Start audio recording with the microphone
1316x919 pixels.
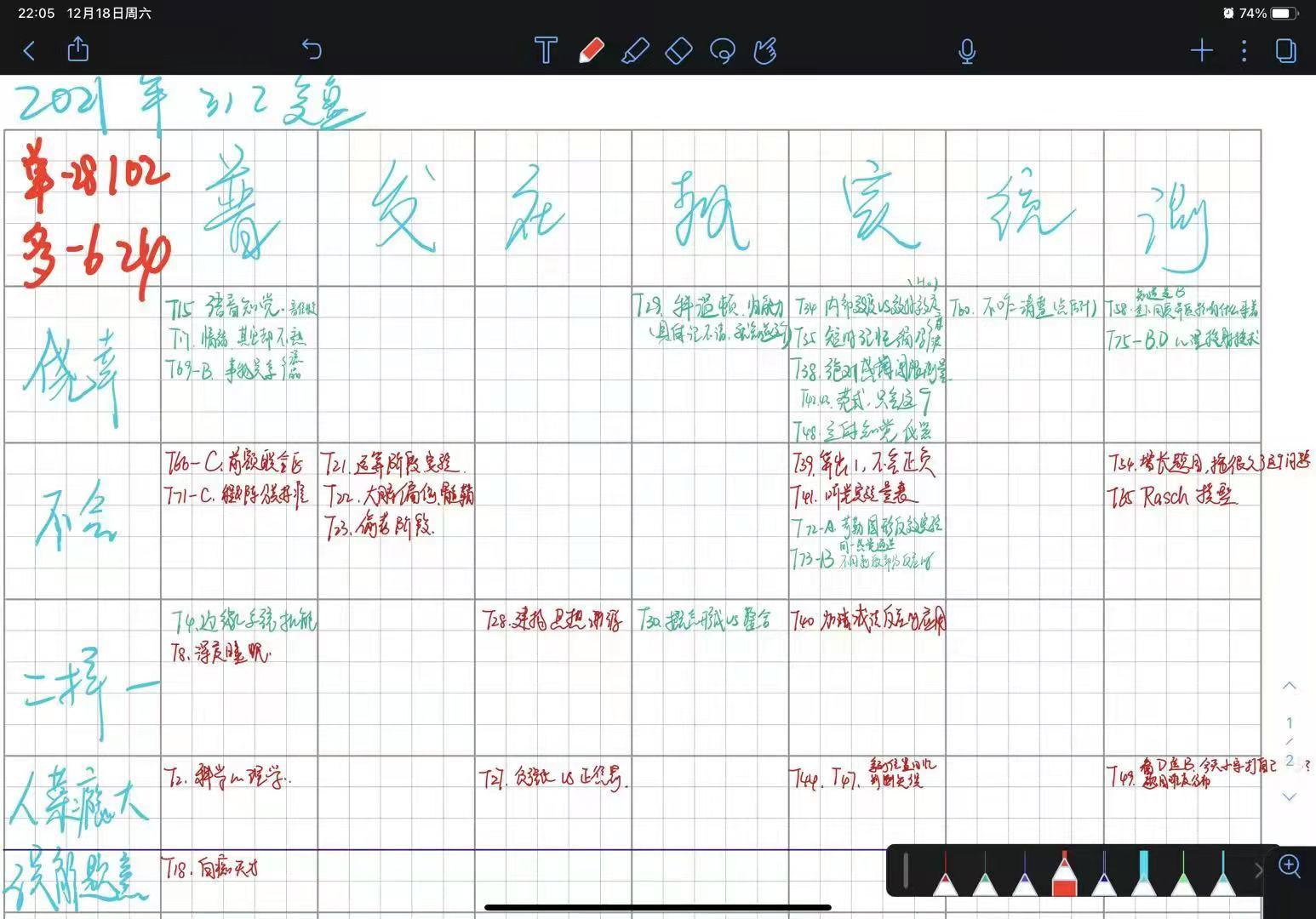click(966, 51)
